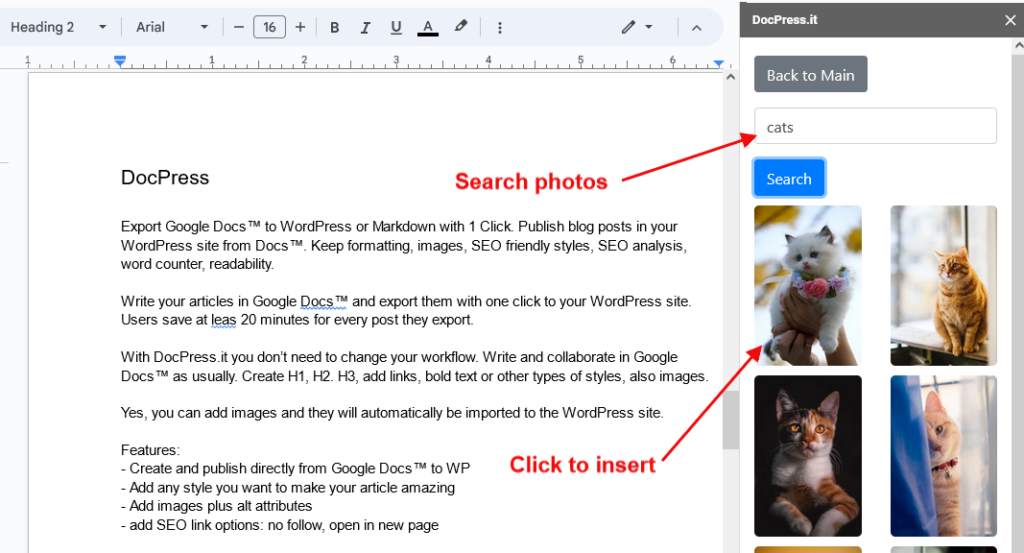1024x553 pixels.
Task: Toggle italic formatting
Action: tap(365, 27)
